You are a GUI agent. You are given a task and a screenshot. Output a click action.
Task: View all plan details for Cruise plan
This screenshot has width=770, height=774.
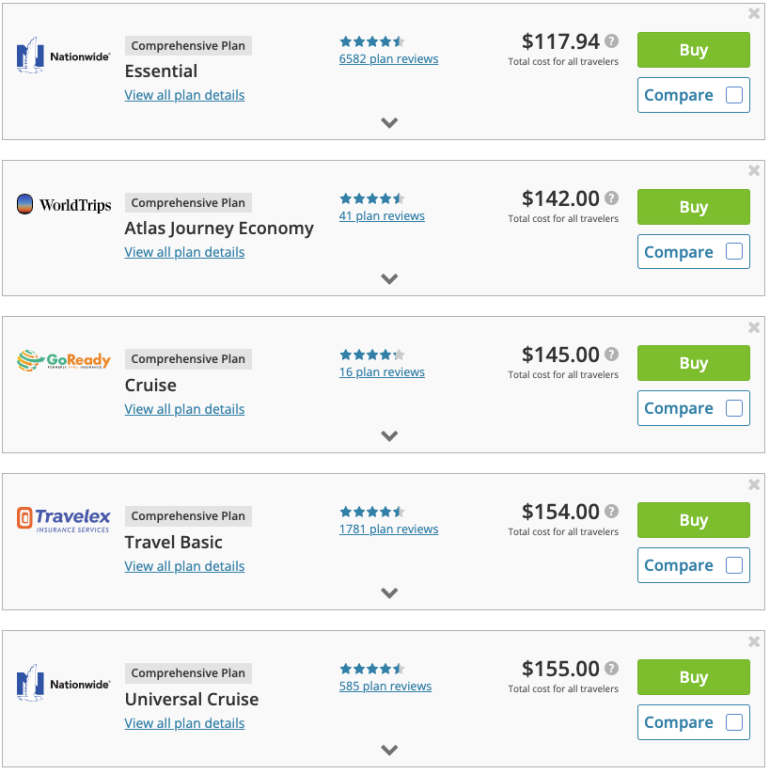tap(184, 409)
